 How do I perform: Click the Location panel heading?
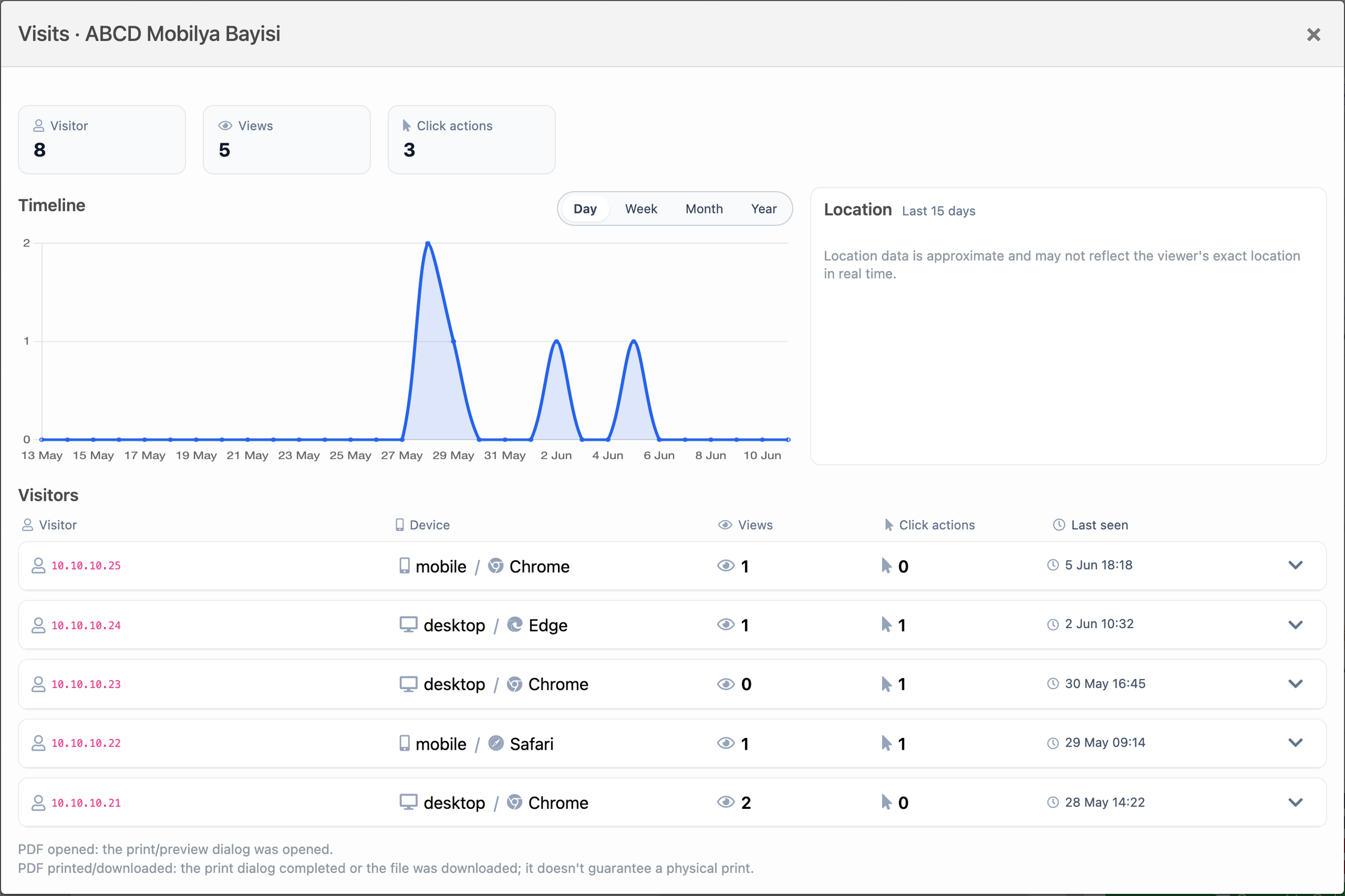click(858, 210)
